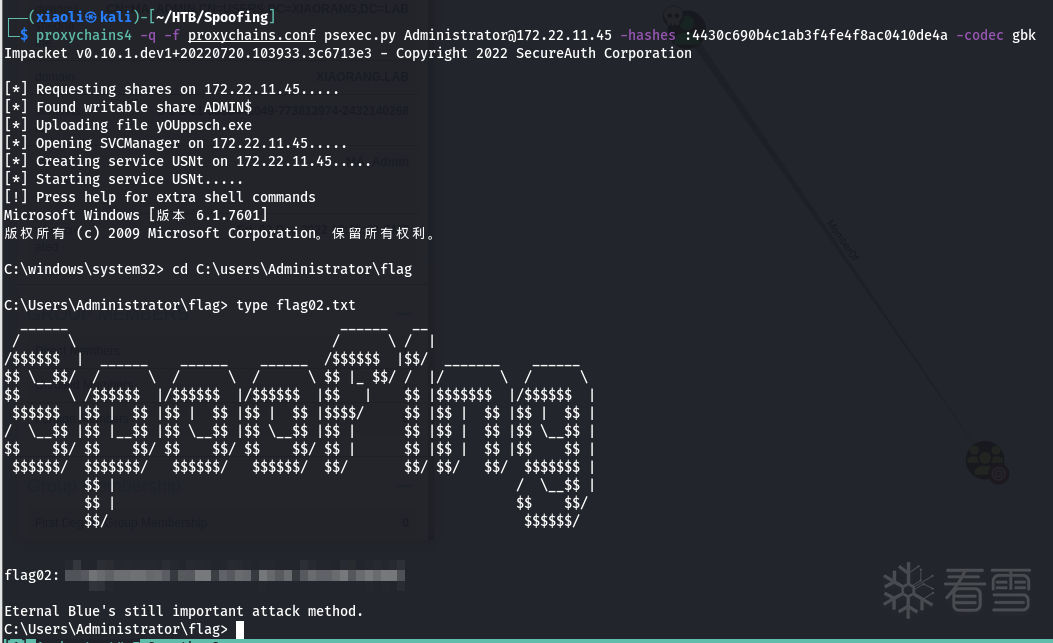The image size is (1053, 643).
Task: Select the BloodHound group node icon at bottom right
Action: [x=987, y=461]
